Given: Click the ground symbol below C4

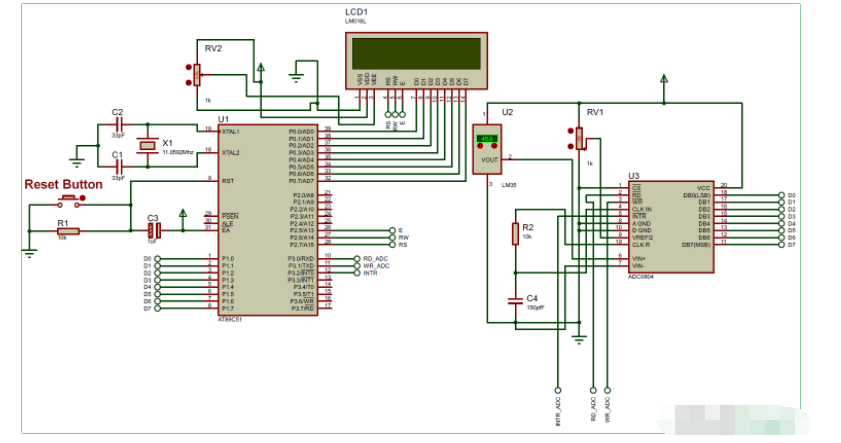Looking at the screenshot, I should [579, 339].
